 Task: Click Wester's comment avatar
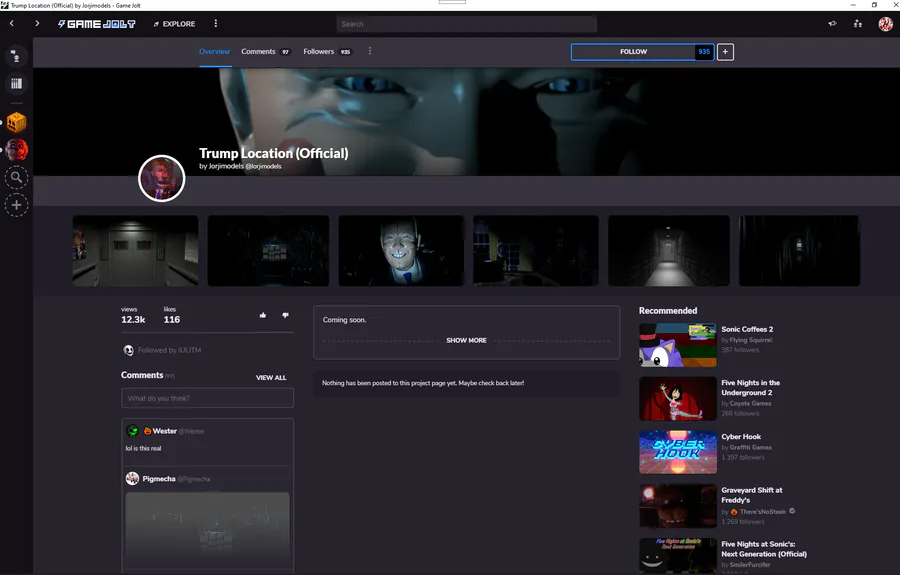[x=133, y=430]
